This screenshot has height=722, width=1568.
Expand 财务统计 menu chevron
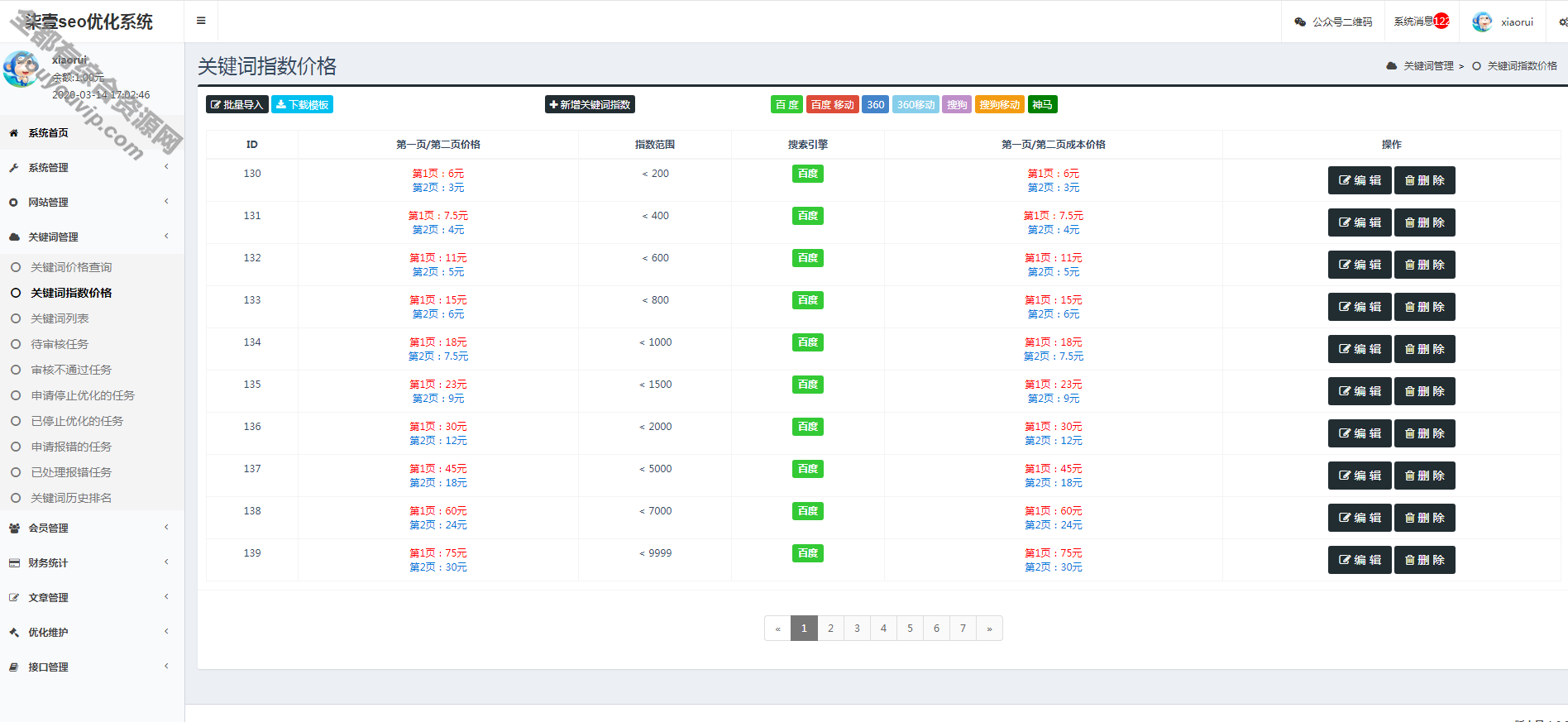pyautogui.click(x=166, y=562)
